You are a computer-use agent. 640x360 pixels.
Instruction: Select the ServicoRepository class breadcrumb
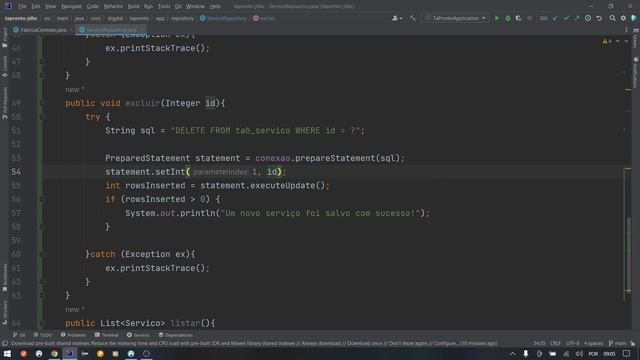[223, 18]
